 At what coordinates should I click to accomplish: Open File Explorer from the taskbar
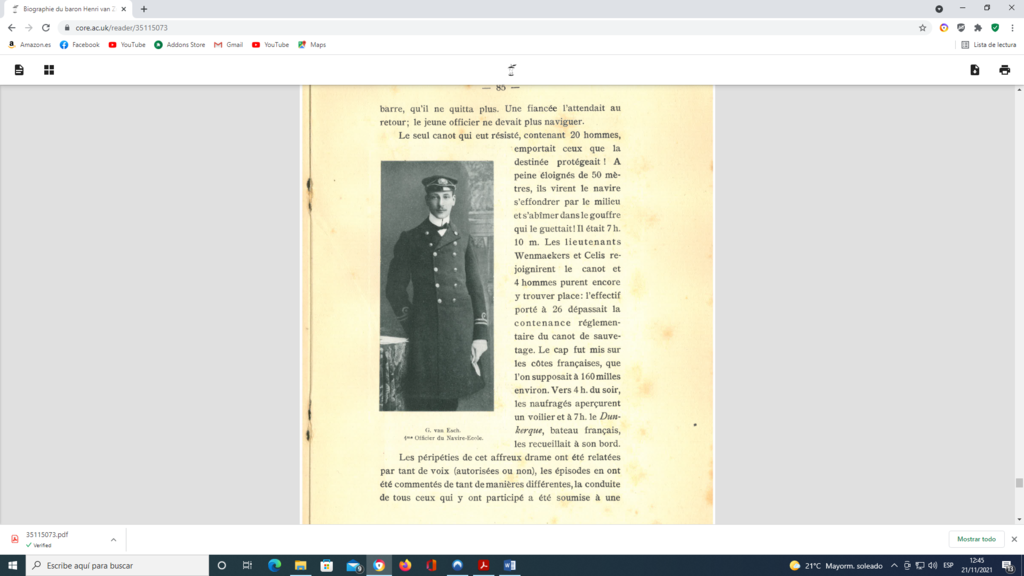(x=300, y=566)
